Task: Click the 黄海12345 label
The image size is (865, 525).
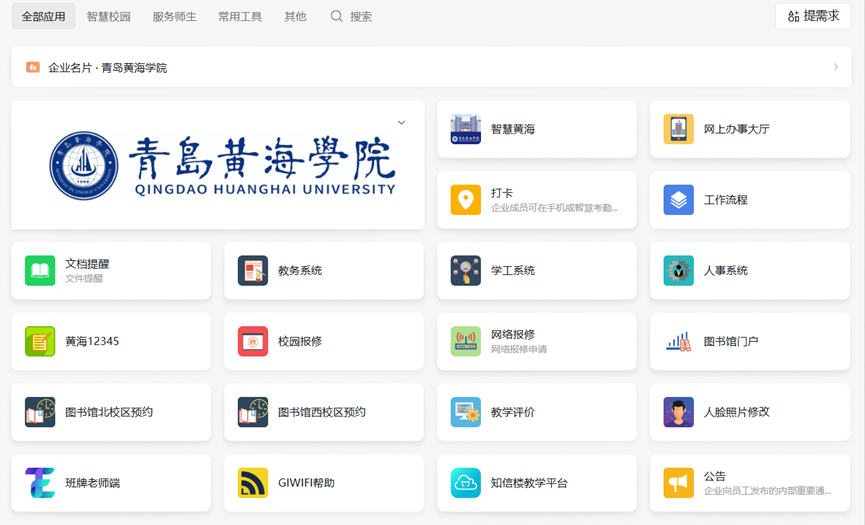Action: pos(92,341)
